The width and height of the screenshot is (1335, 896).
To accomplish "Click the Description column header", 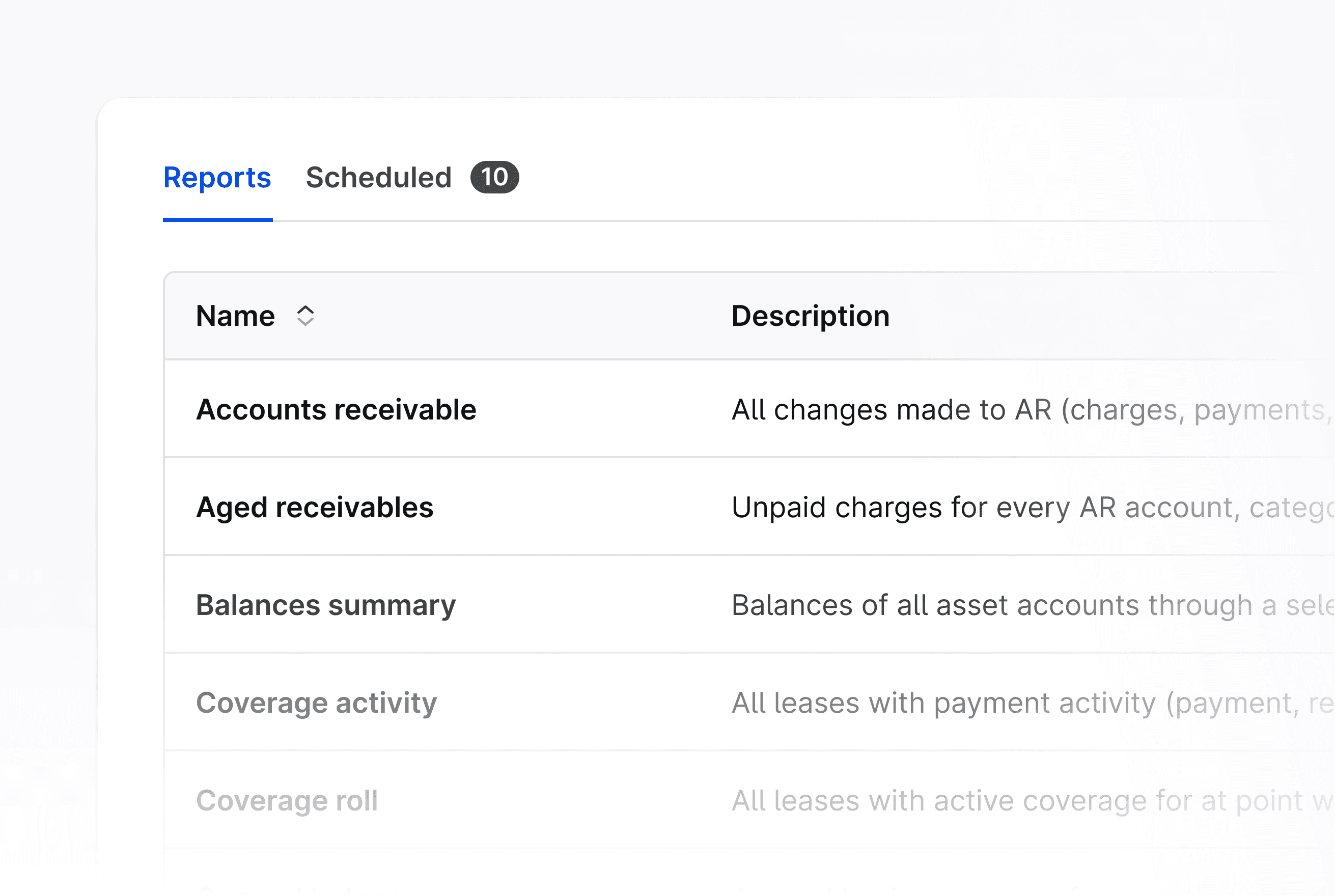I will [x=811, y=316].
